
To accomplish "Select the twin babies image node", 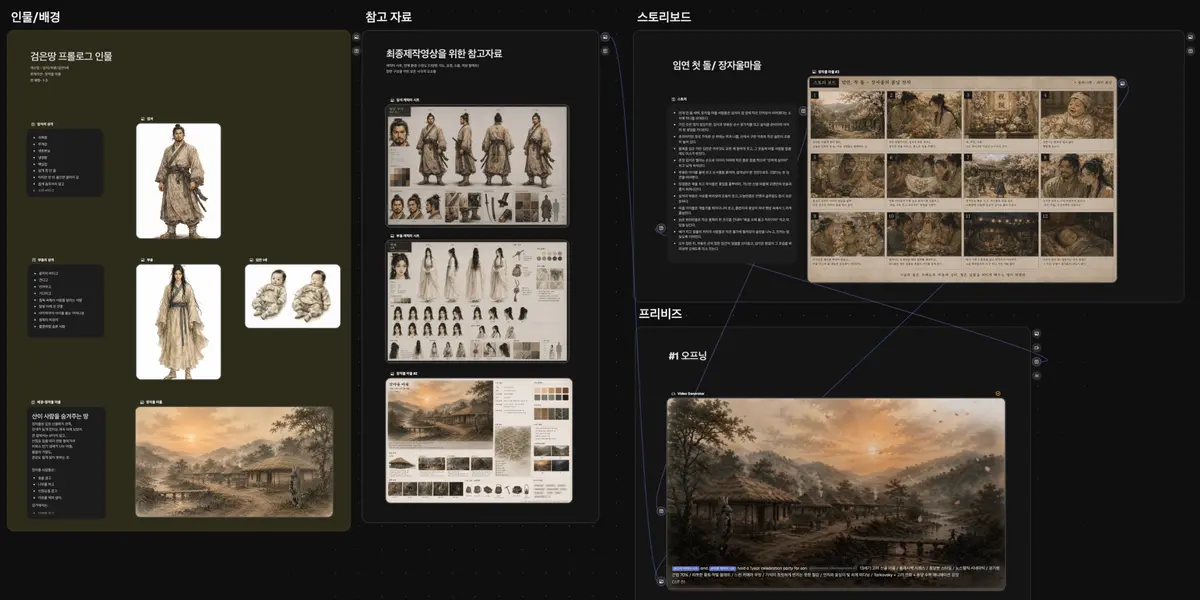I will [293, 296].
